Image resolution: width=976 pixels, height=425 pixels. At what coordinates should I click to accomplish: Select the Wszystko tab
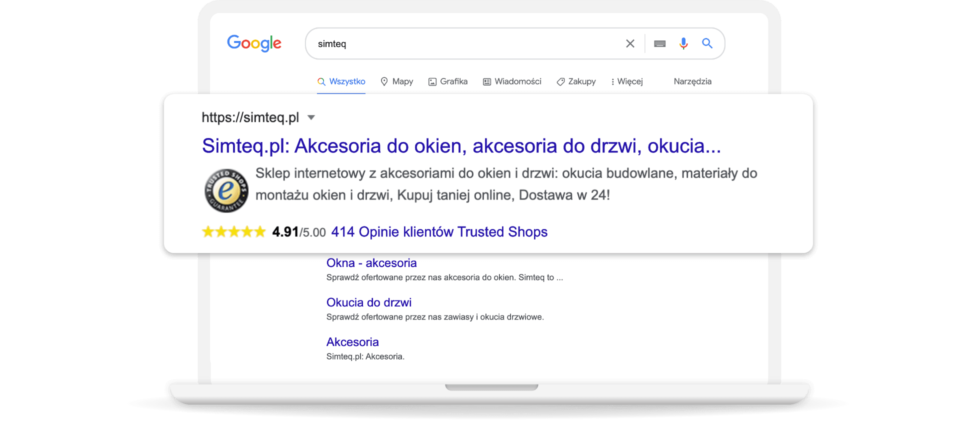[341, 82]
